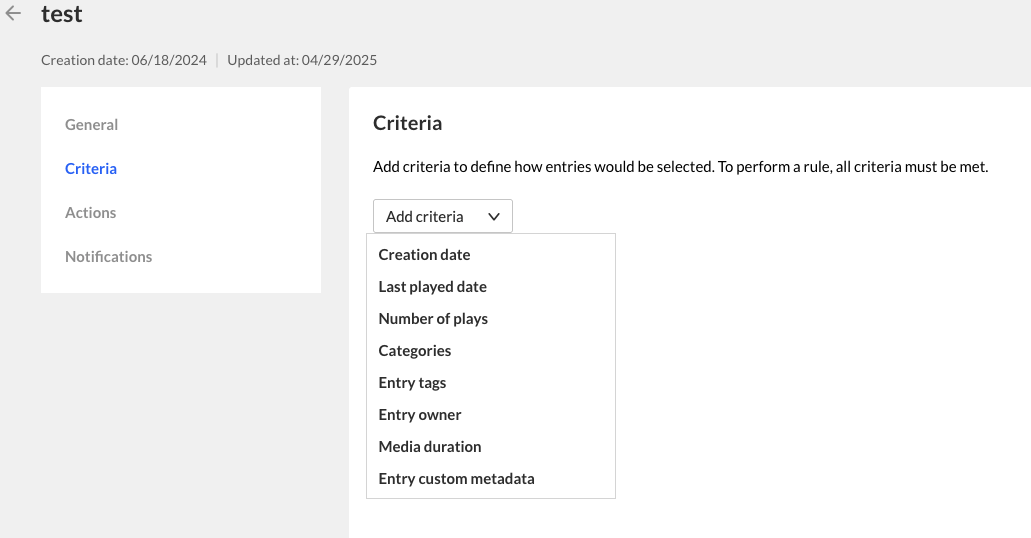Add Media duration as a criterion
This screenshot has width=1031, height=538.
(x=430, y=447)
